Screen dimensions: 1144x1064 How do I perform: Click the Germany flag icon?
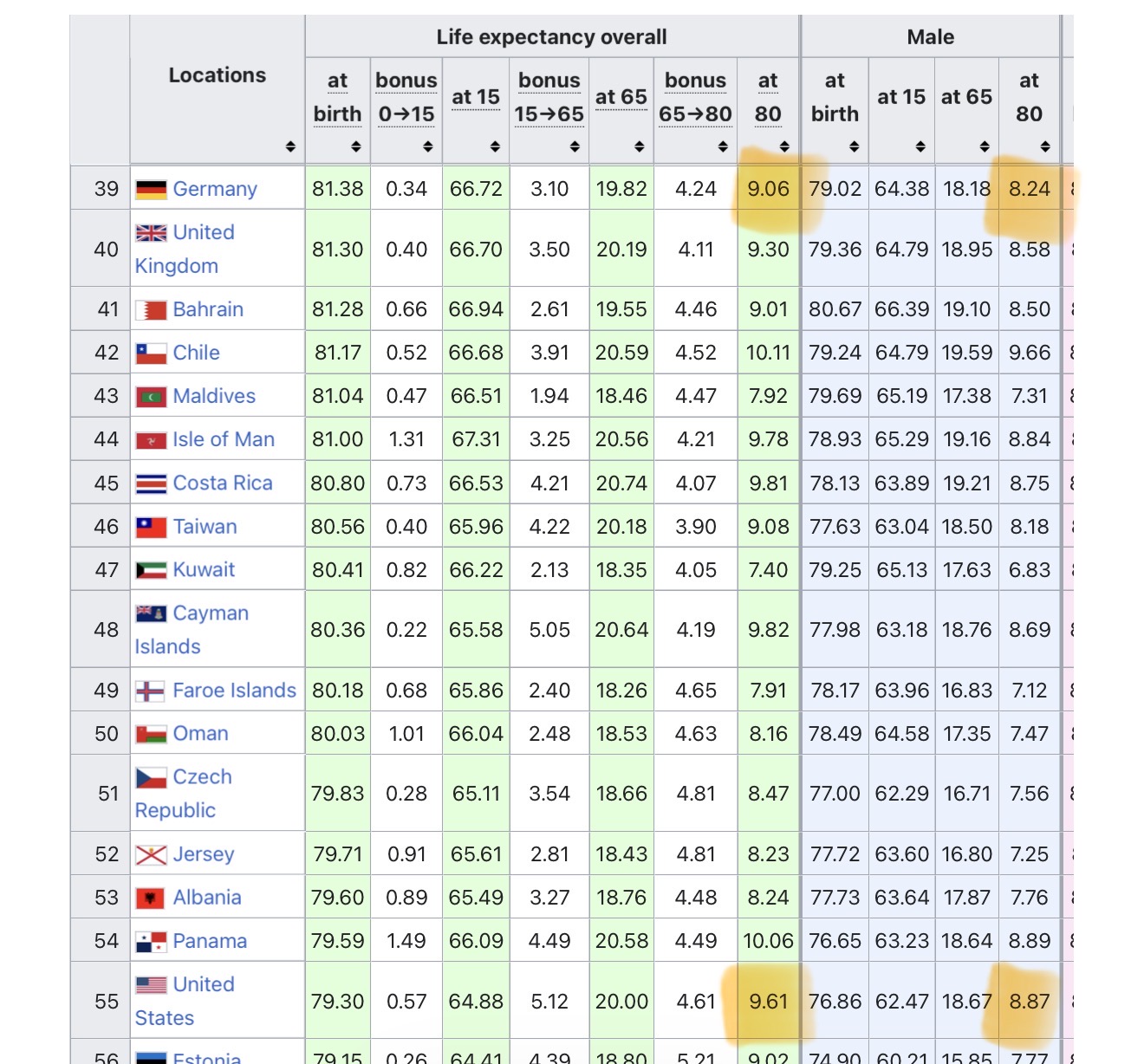coord(151,189)
